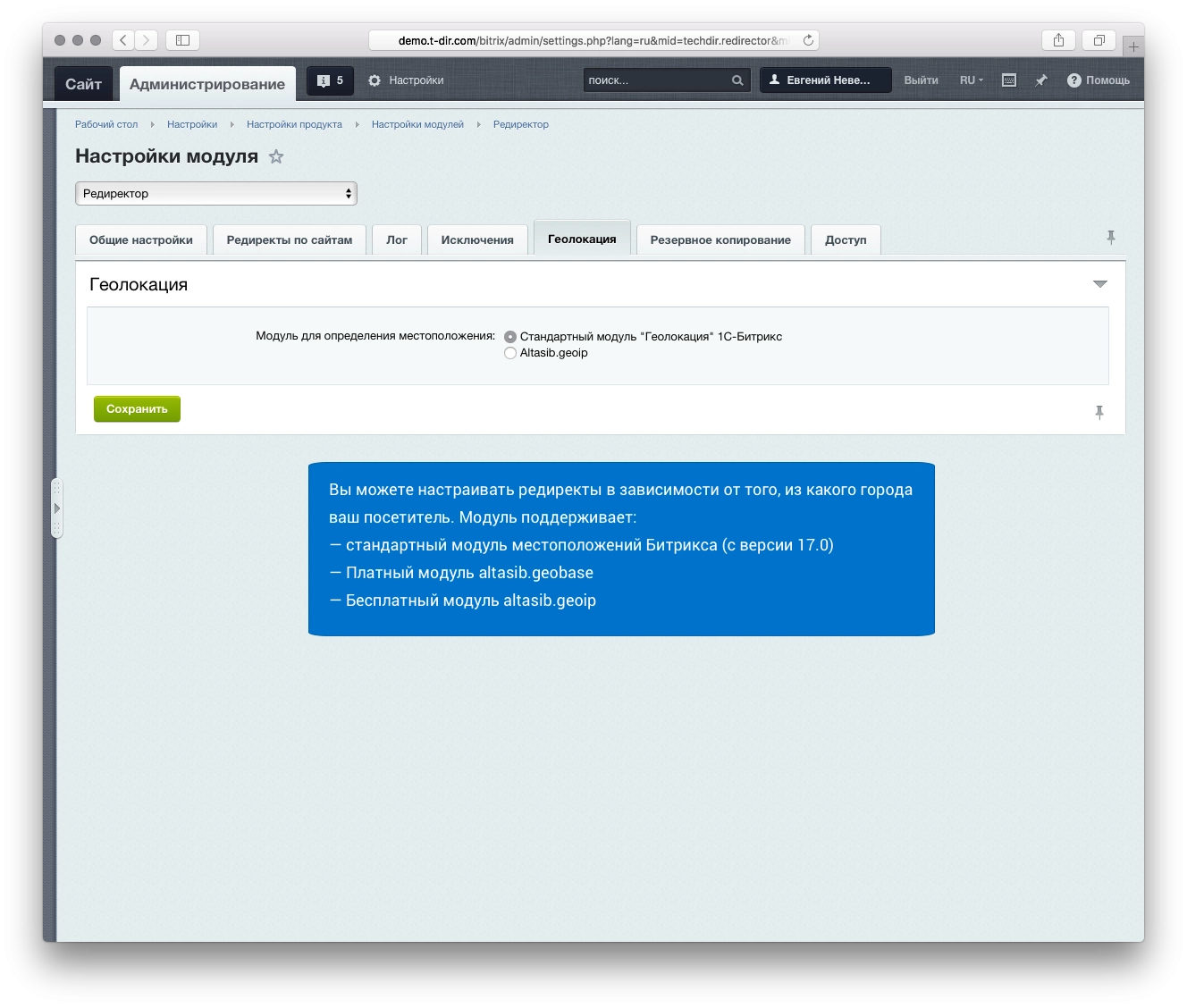
Task: Open the Исключения tab
Action: point(477,239)
